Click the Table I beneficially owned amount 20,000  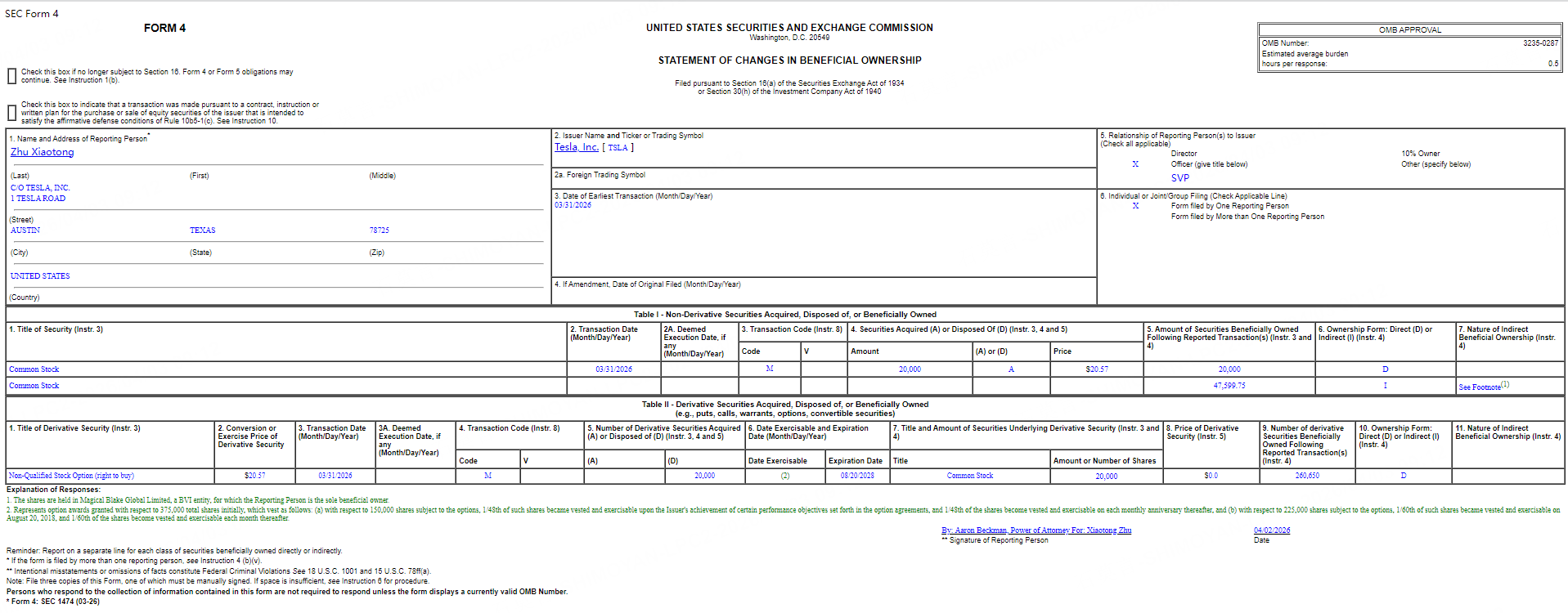pyautogui.click(x=1229, y=369)
